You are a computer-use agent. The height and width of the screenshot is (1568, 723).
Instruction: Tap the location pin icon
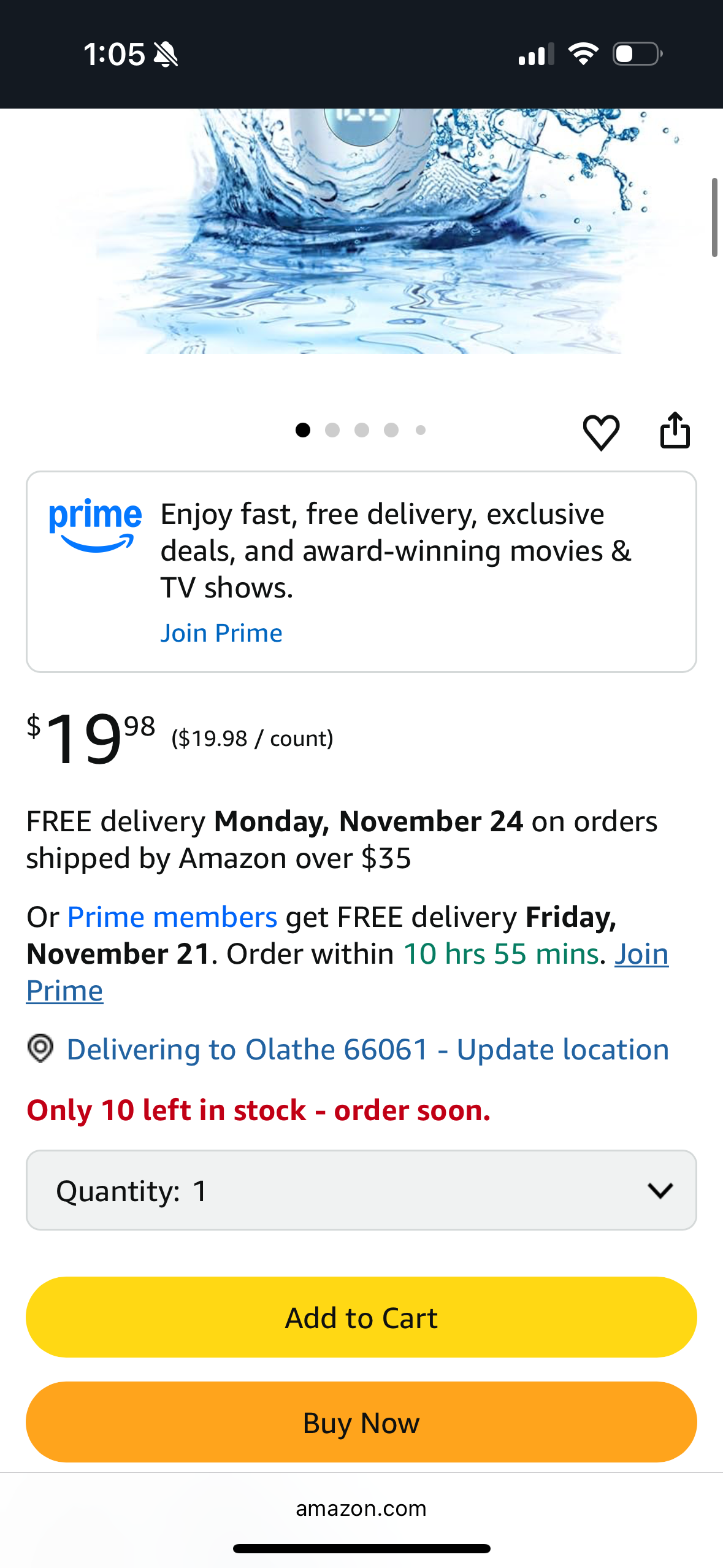click(x=40, y=1048)
